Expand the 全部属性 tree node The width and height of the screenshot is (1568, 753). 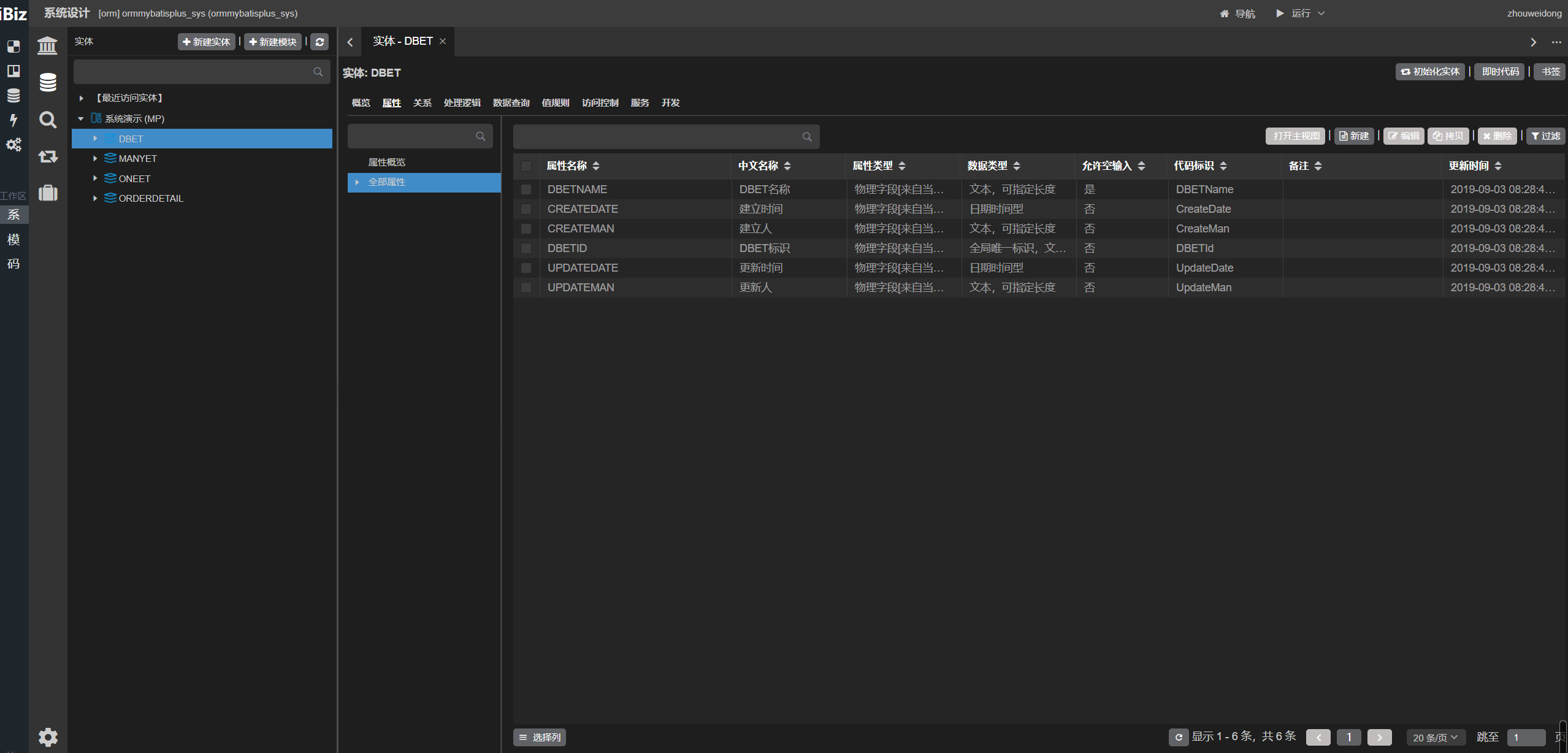(357, 182)
